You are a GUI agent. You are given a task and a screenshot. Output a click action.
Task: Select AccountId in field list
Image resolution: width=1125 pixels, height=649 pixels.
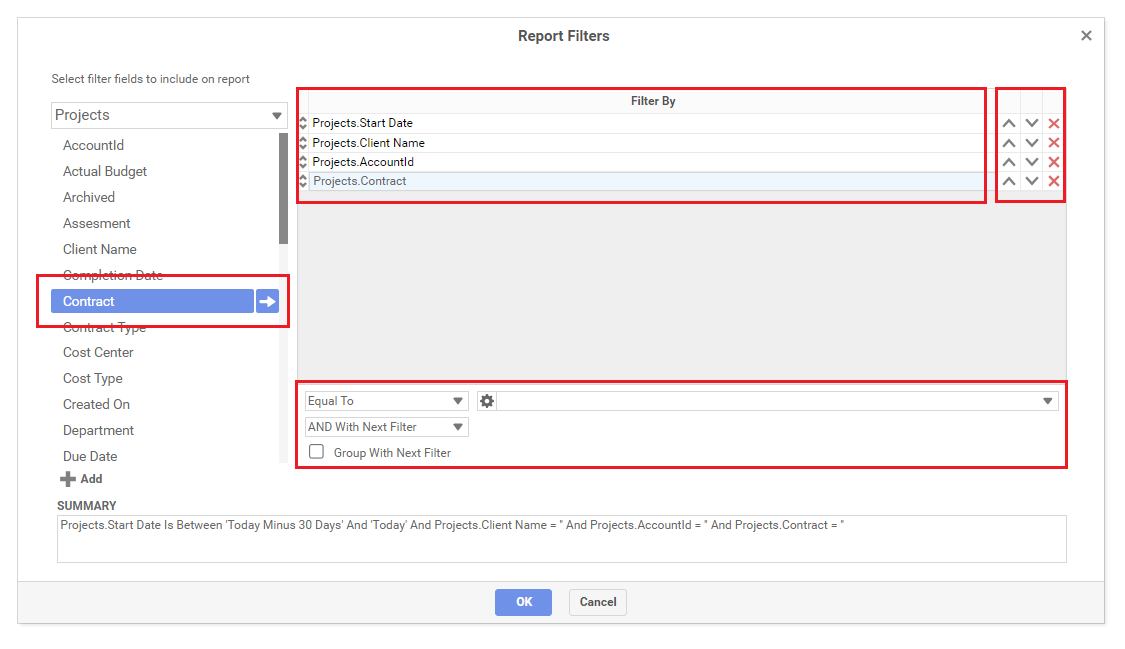click(93, 146)
